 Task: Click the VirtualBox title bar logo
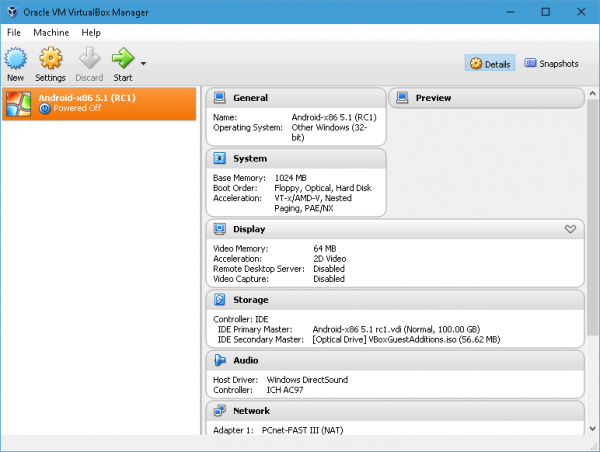tap(13, 12)
